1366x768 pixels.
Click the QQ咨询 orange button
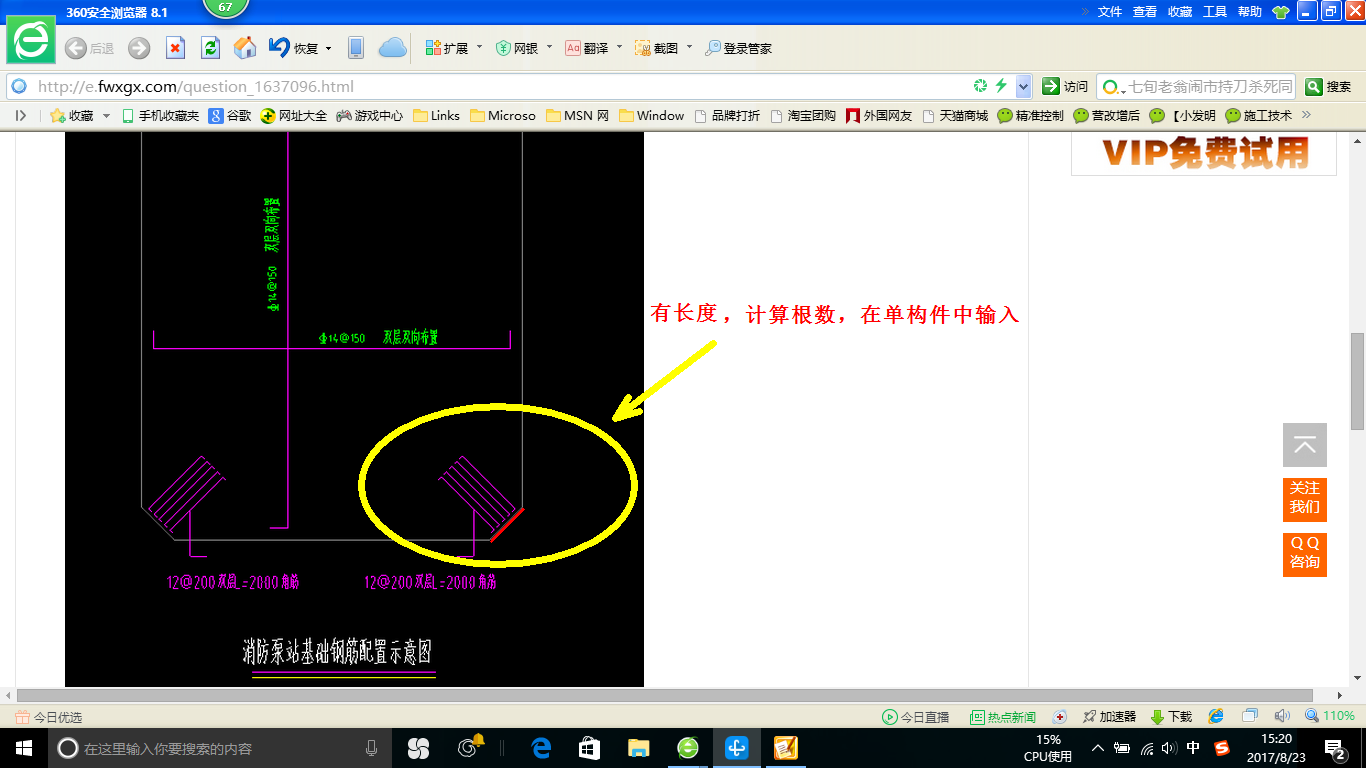[1305, 554]
